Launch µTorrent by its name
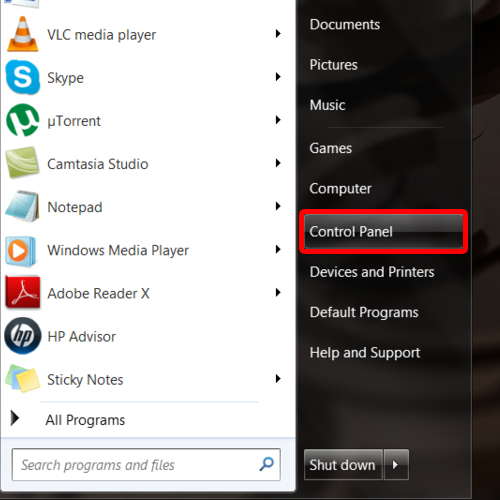Viewport: 500px width, 500px height. click(74, 121)
